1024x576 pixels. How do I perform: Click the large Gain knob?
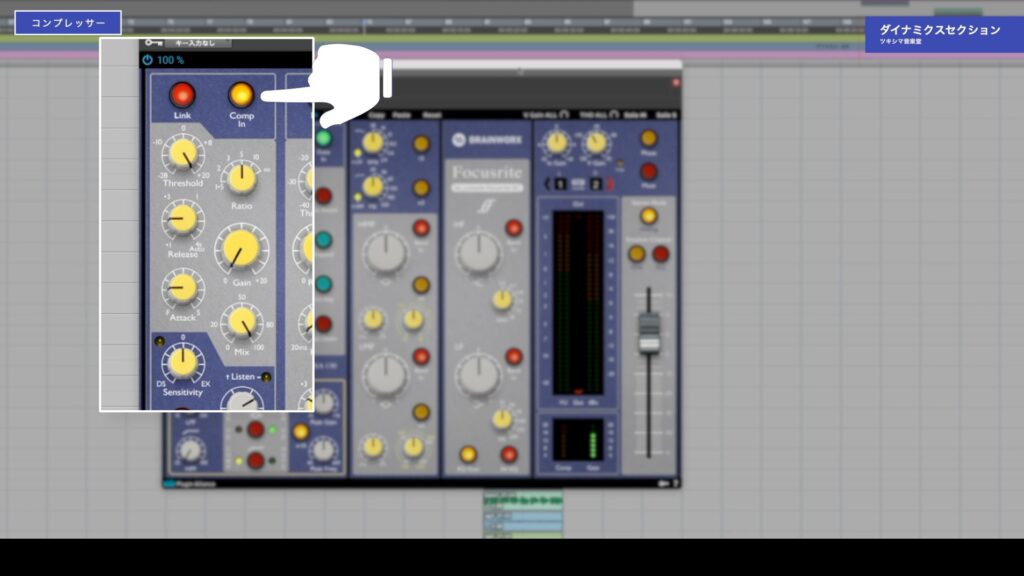click(x=241, y=249)
